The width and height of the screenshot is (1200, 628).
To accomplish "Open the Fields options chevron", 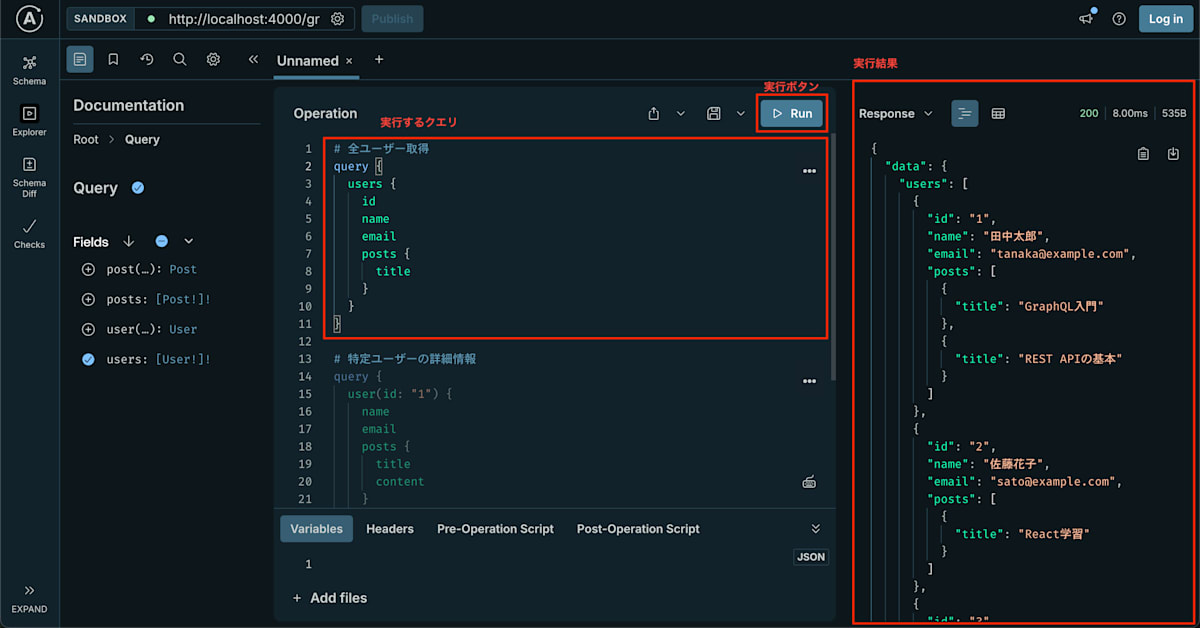I will click(188, 241).
